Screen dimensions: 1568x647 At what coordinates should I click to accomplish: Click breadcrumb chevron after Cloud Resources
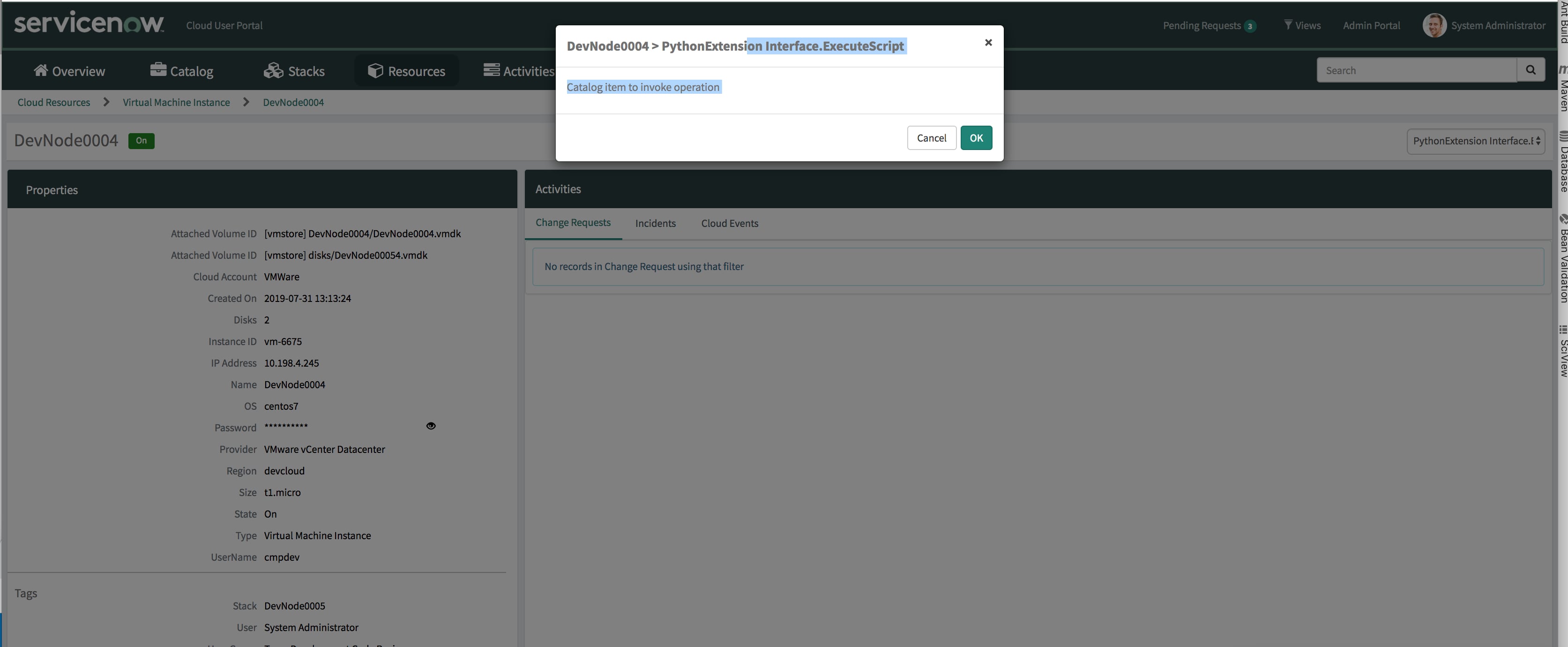tap(106, 102)
